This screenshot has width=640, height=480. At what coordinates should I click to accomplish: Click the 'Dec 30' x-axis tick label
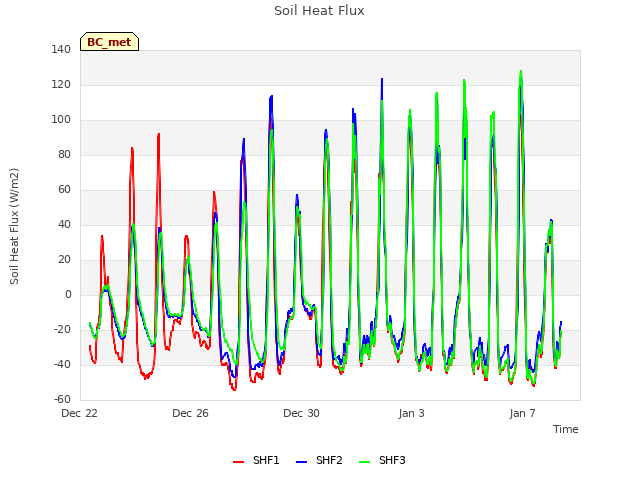coord(301,413)
